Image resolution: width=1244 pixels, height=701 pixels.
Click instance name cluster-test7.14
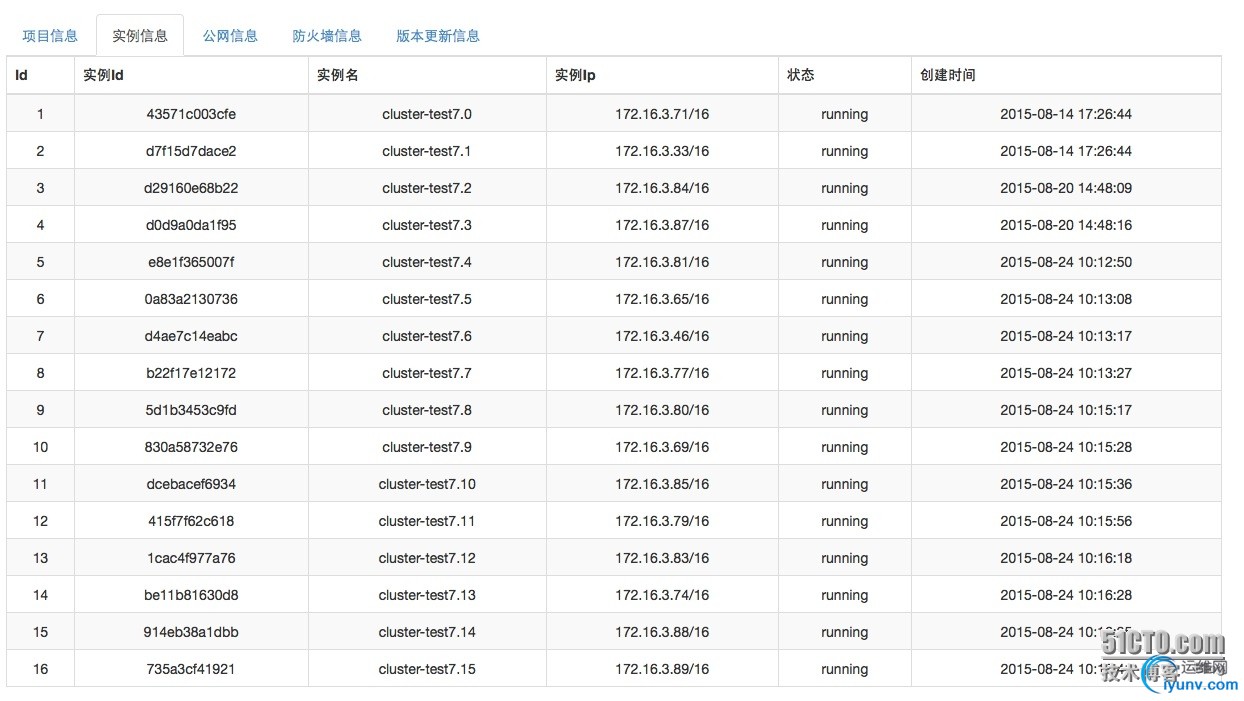click(x=427, y=632)
